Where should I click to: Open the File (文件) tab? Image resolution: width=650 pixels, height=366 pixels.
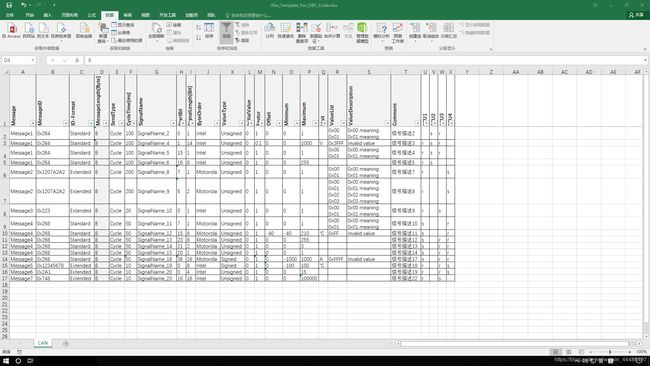pyautogui.click(x=10, y=15)
